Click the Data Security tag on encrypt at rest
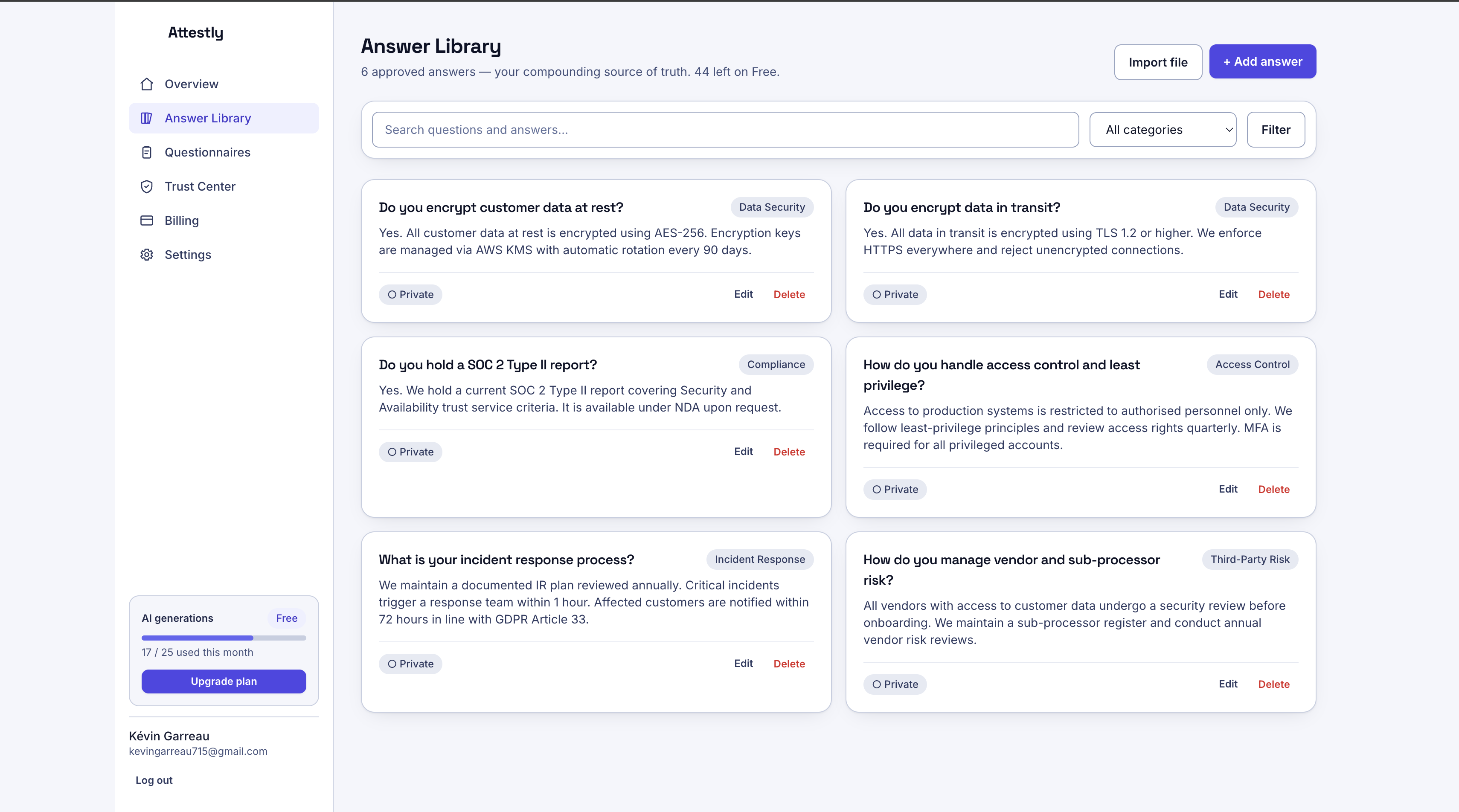Screen dimensions: 1459x812 (772, 207)
